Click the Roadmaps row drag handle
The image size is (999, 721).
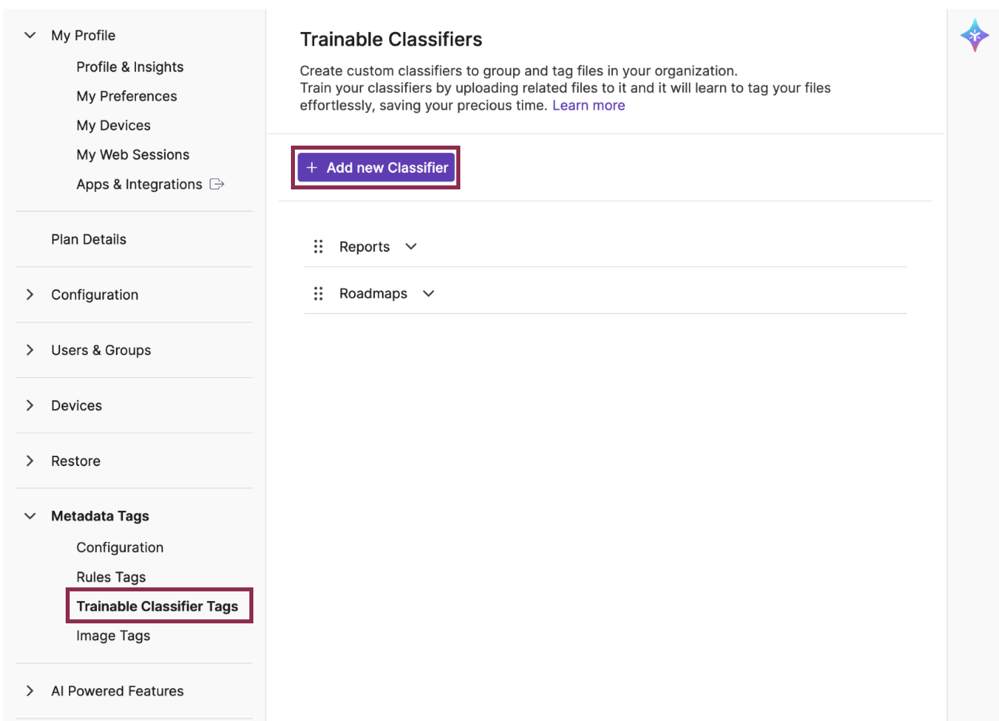319,294
